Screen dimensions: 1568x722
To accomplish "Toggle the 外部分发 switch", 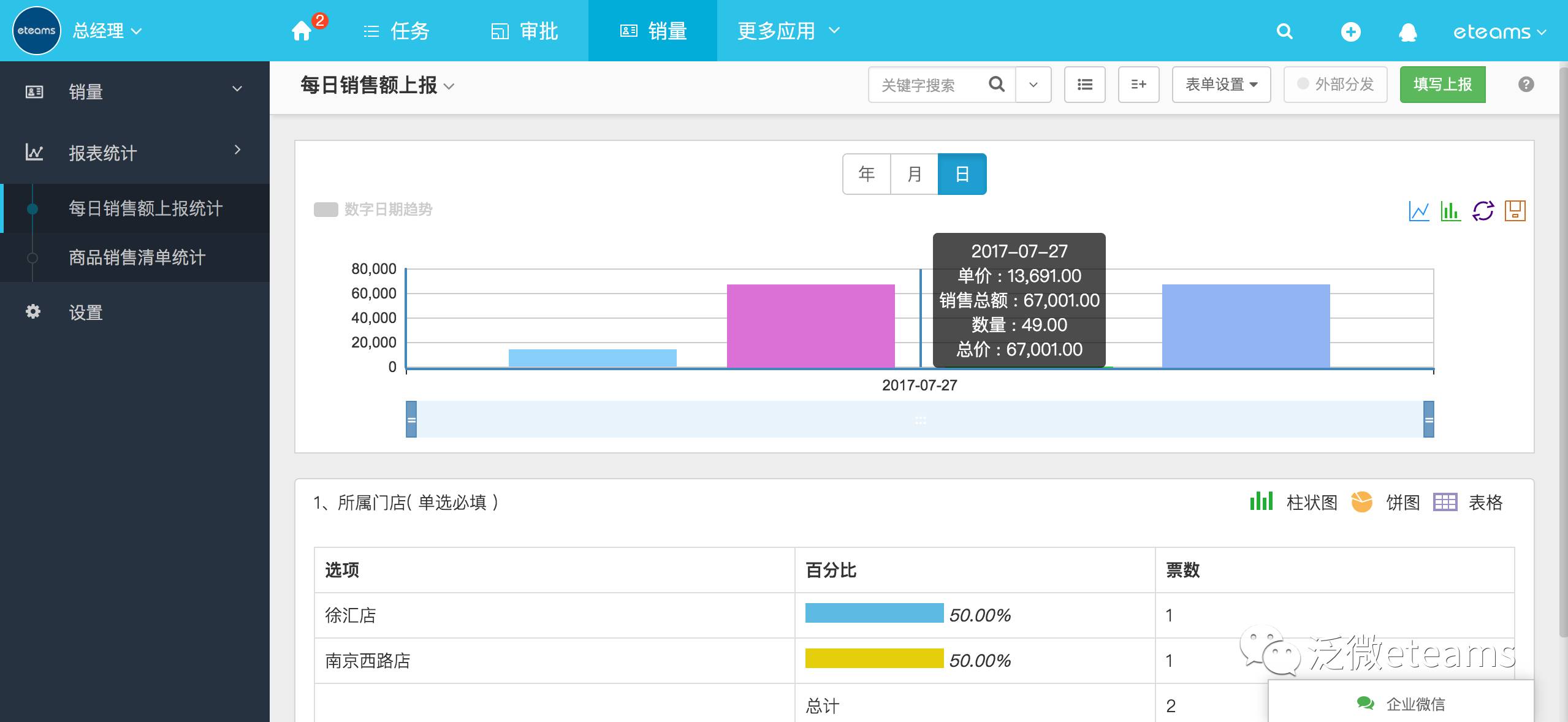I will [x=1335, y=85].
